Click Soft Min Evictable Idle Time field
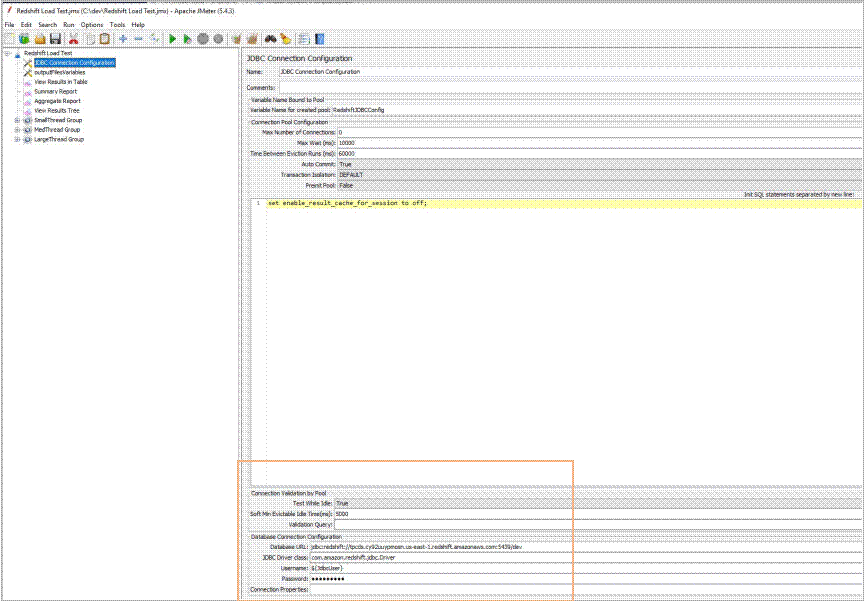Image resolution: width=864 pixels, height=601 pixels. (598, 514)
